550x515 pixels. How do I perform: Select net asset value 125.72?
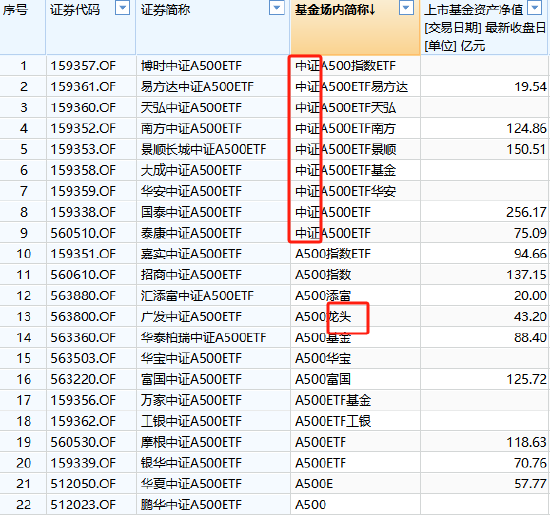pos(526,379)
